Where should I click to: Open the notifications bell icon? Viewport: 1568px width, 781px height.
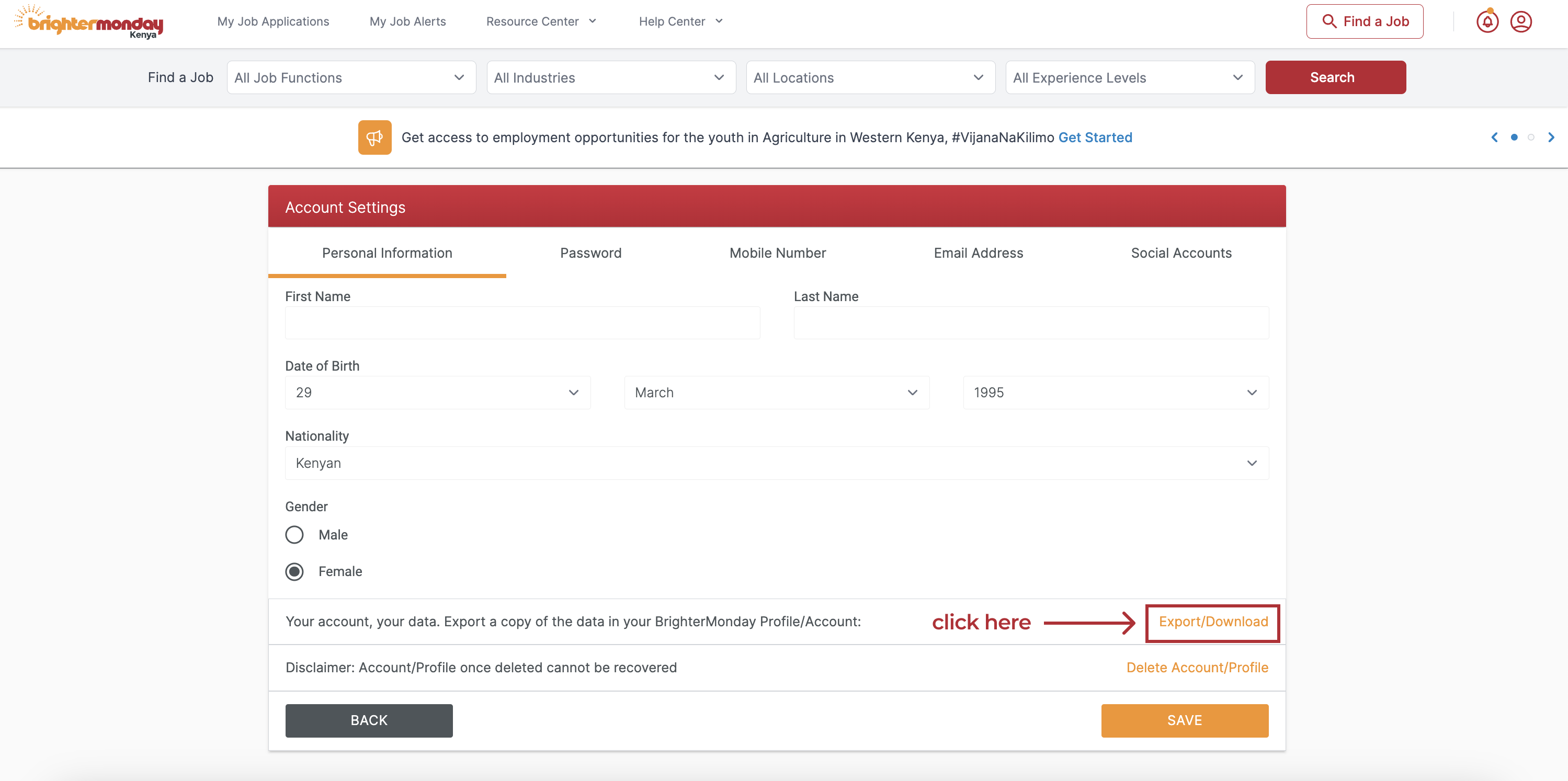(x=1487, y=22)
